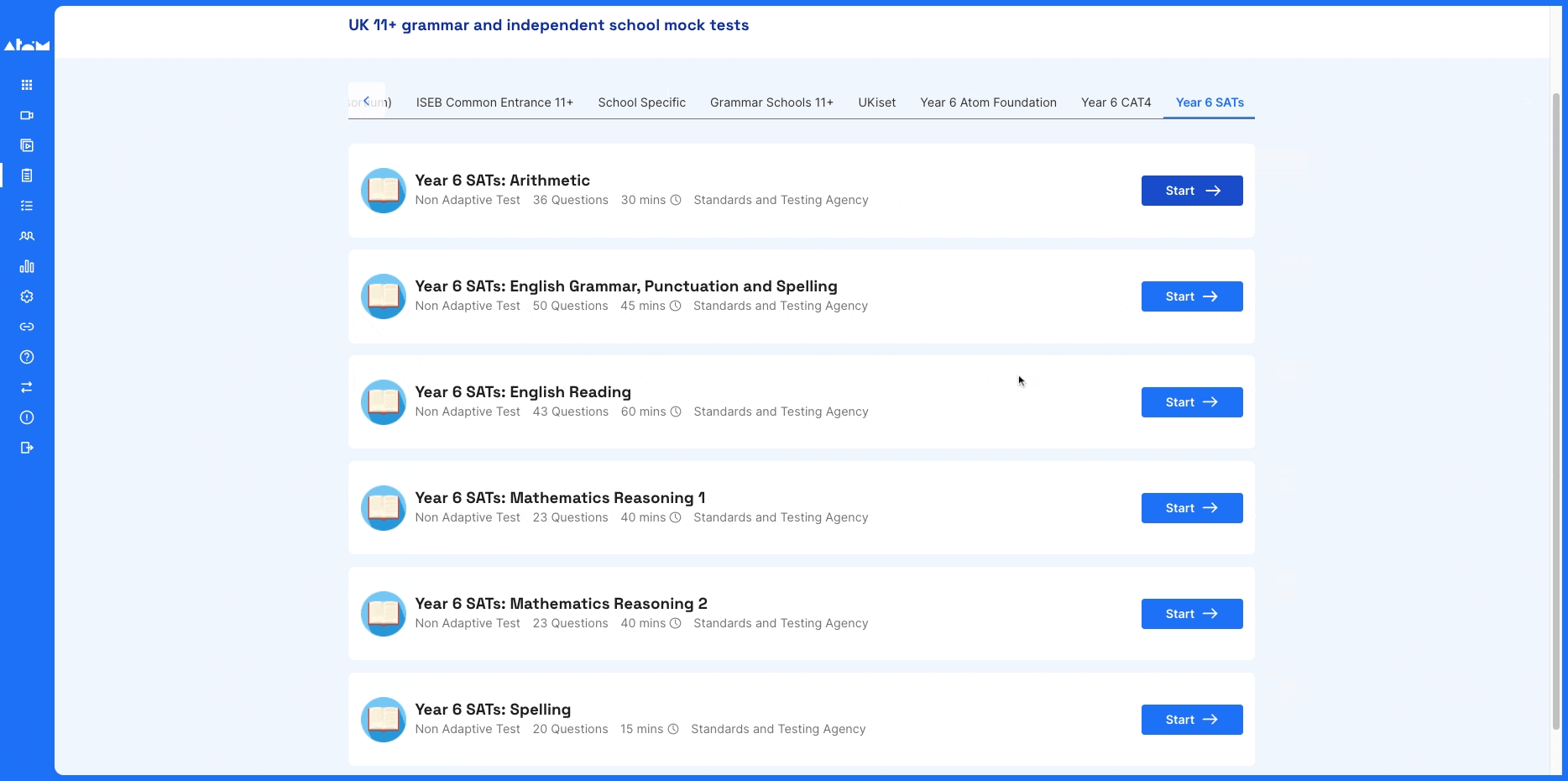This screenshot has height=781, width=1568.
Task: Open the settings gear icon
Action: click(27, 296)
